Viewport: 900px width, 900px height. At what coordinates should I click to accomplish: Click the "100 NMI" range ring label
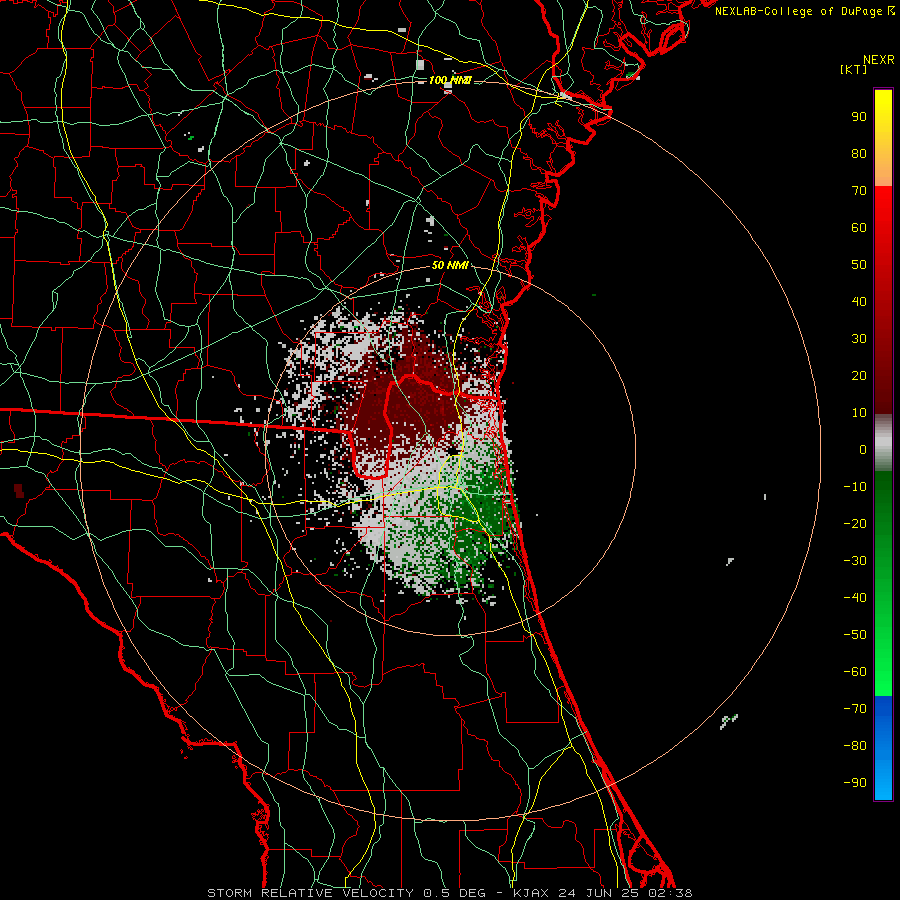click(x=450, y=80)
